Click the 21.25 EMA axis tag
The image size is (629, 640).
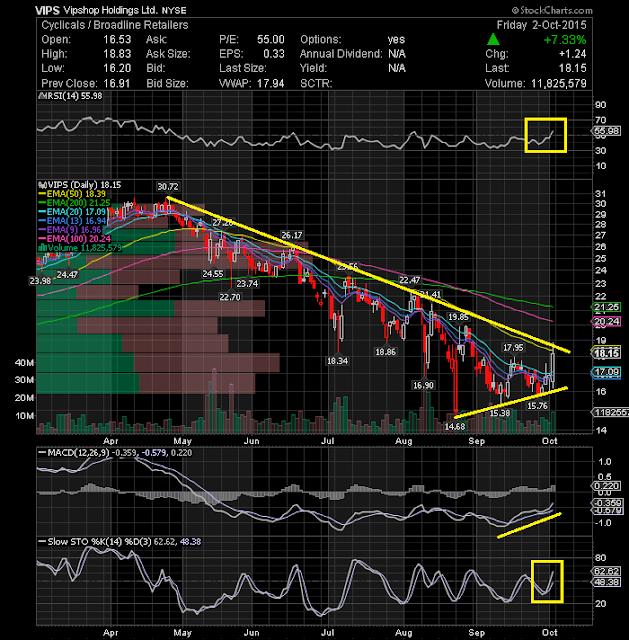pyautogui.click(x=607, y=307)
